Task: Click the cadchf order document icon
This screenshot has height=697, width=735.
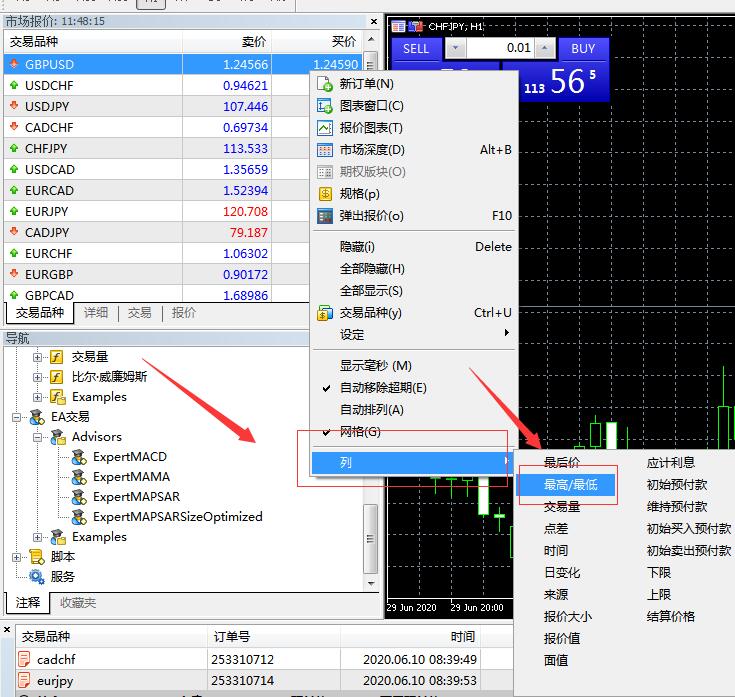Action: tap(23, 659)
